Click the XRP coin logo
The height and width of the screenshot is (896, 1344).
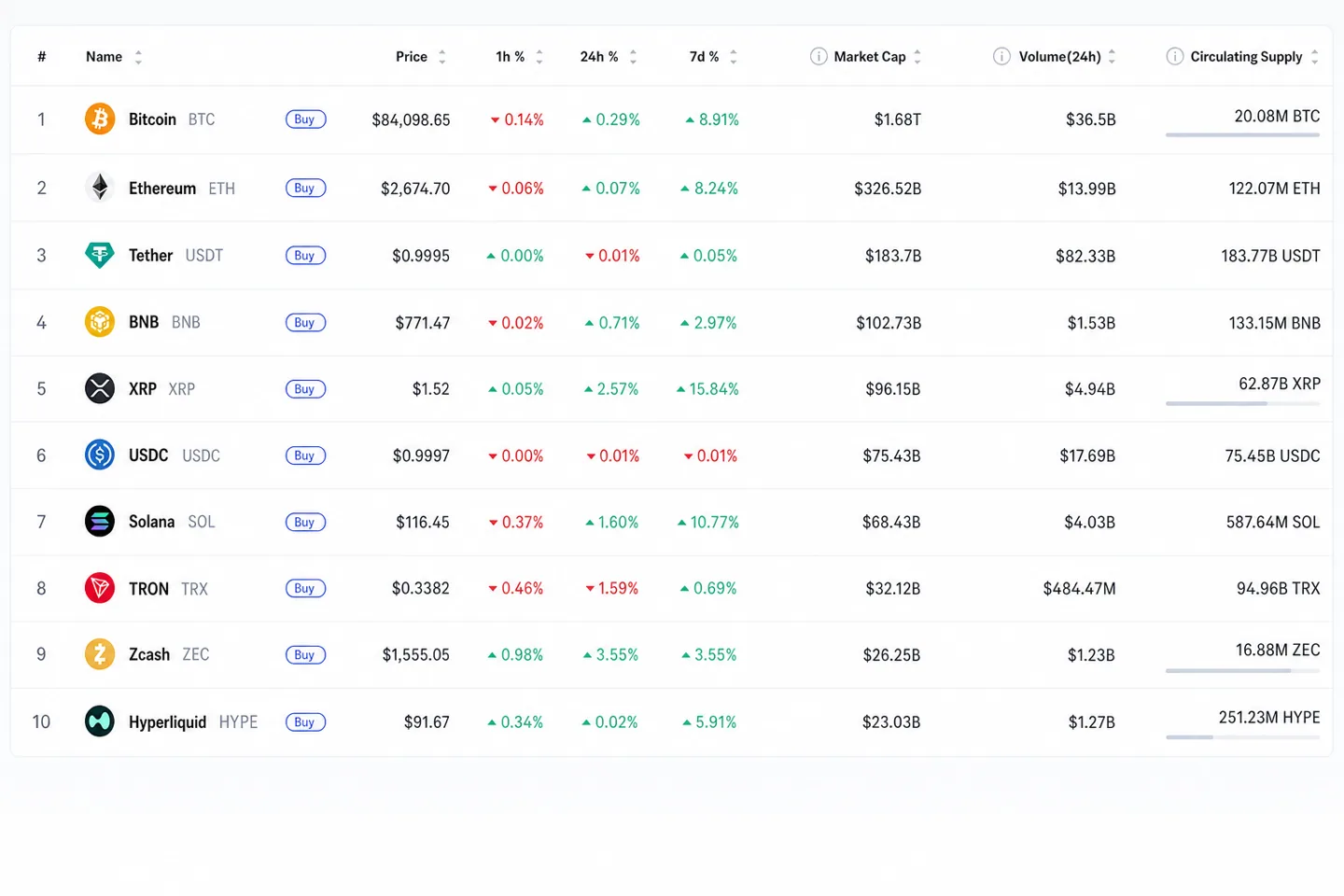coord(100,388)
